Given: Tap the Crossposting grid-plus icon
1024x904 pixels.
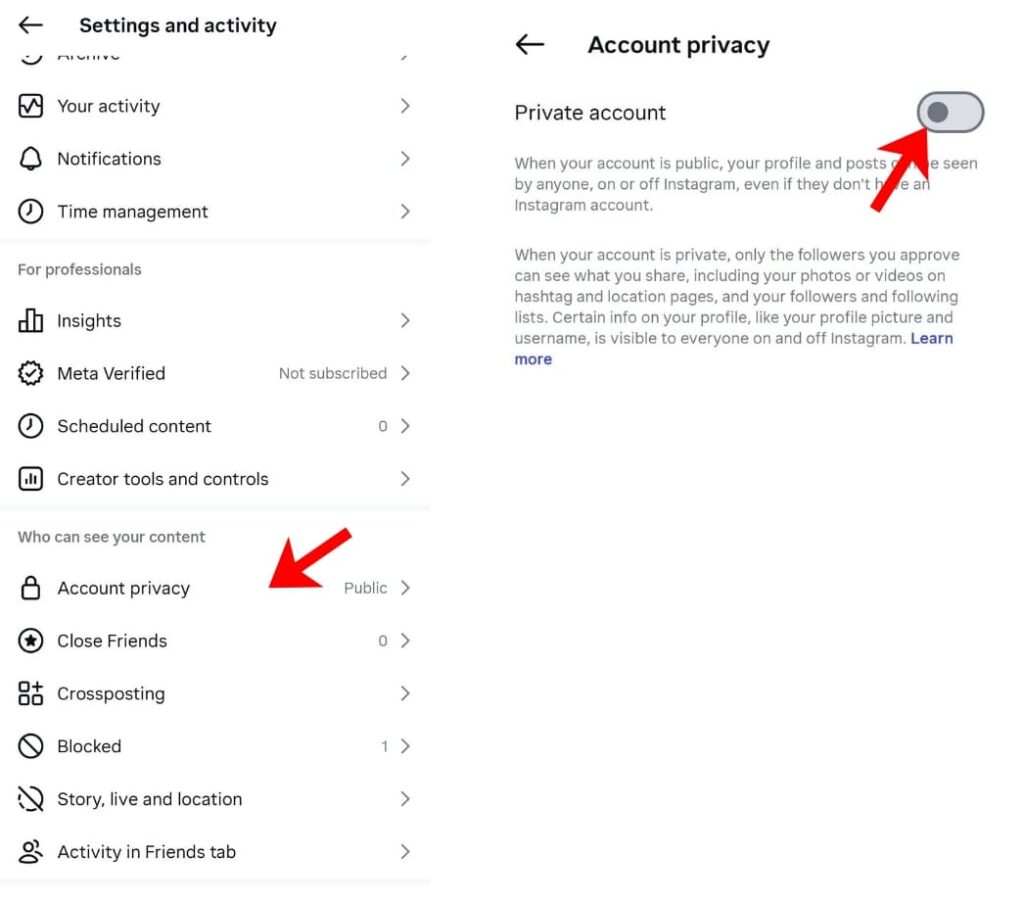Looking at the screenshot, I should click(31, 694).
